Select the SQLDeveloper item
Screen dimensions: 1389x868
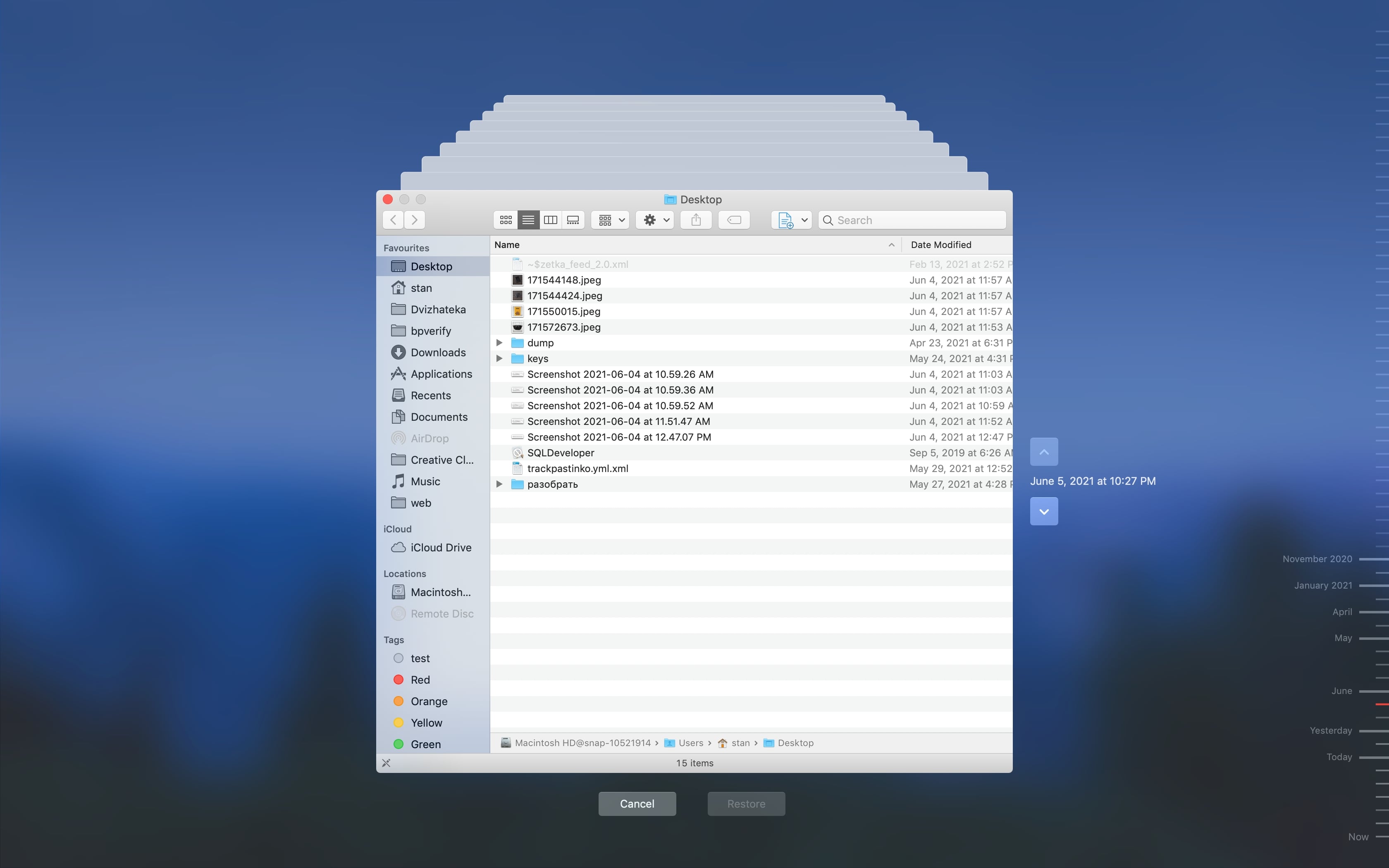tap(751, 453)
